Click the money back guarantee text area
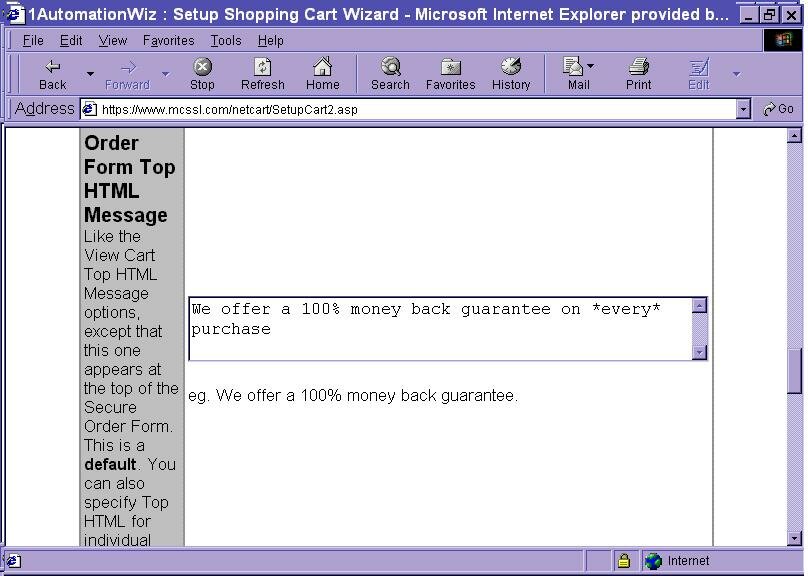The width and height of the screenshot is (808, 576). click(440, 328)
